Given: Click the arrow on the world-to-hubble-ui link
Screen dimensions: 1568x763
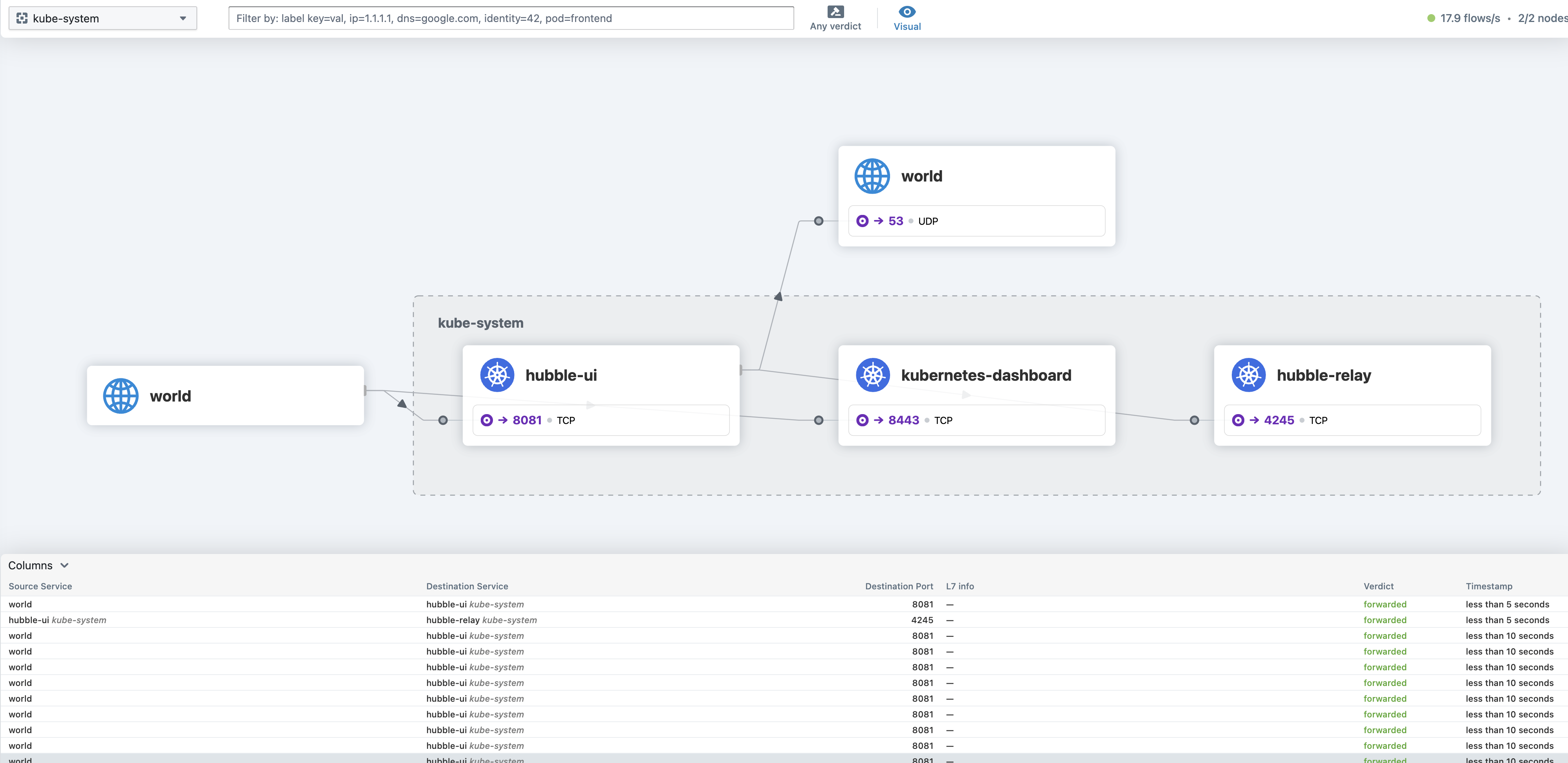Looking at the screenshot, I should 402,403.
